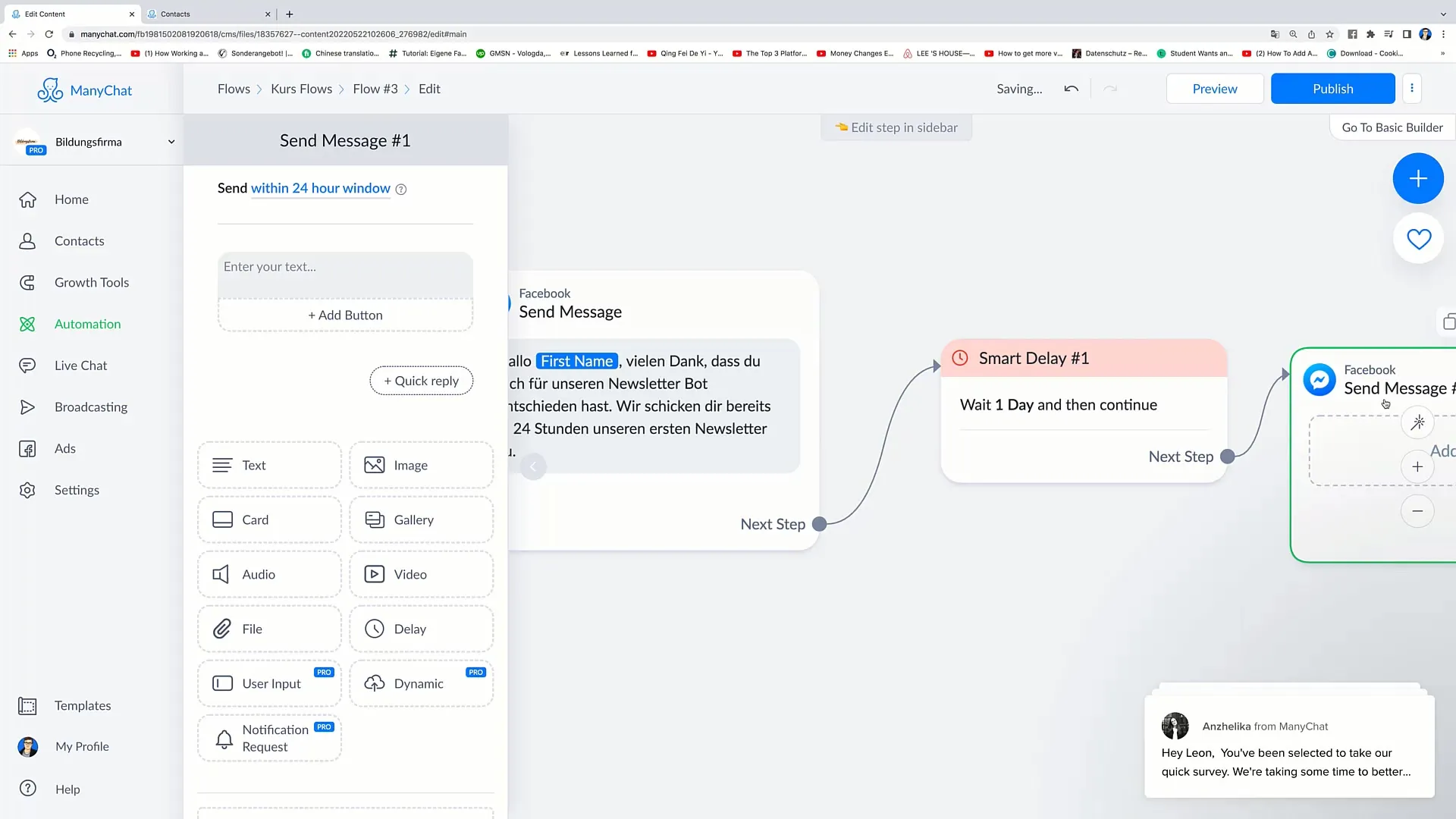Click the Flows breadcrumb
The height and width of the screenshot is (819, 1456).
[x=234, y=89]
